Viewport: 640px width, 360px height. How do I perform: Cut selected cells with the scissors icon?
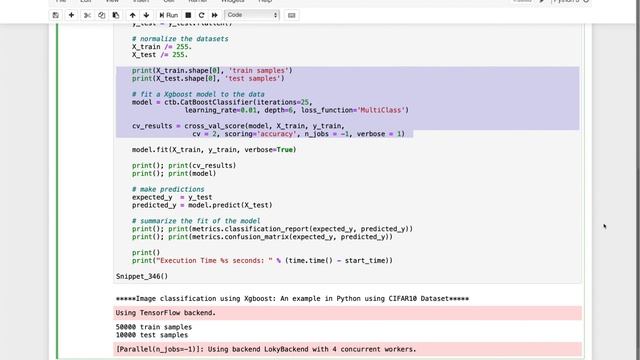click(x=87, y=15)
